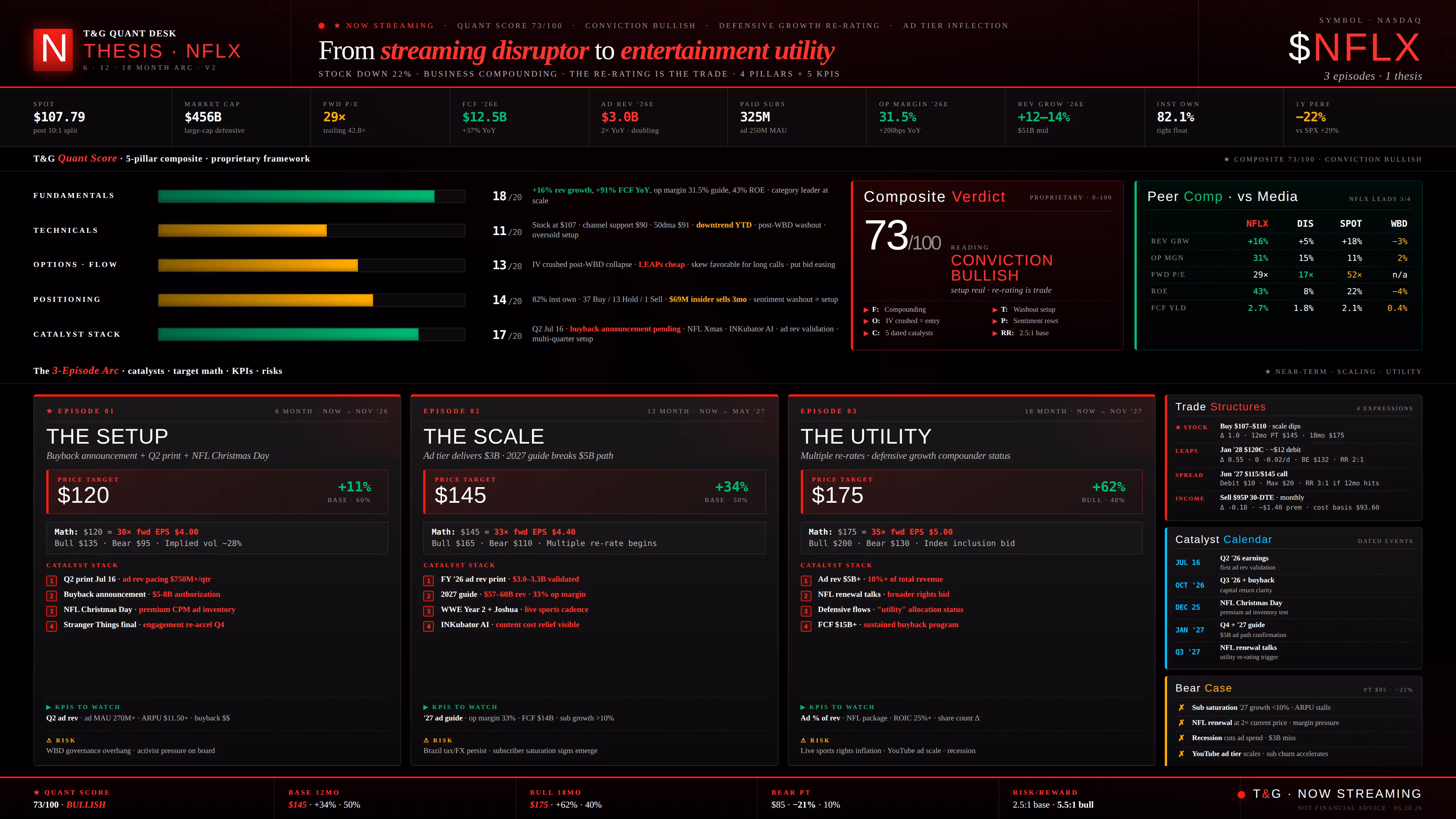Click number 2 box beside NFL renewal talks catalyst
The image size is (1456, 819).
click(805, 596)
